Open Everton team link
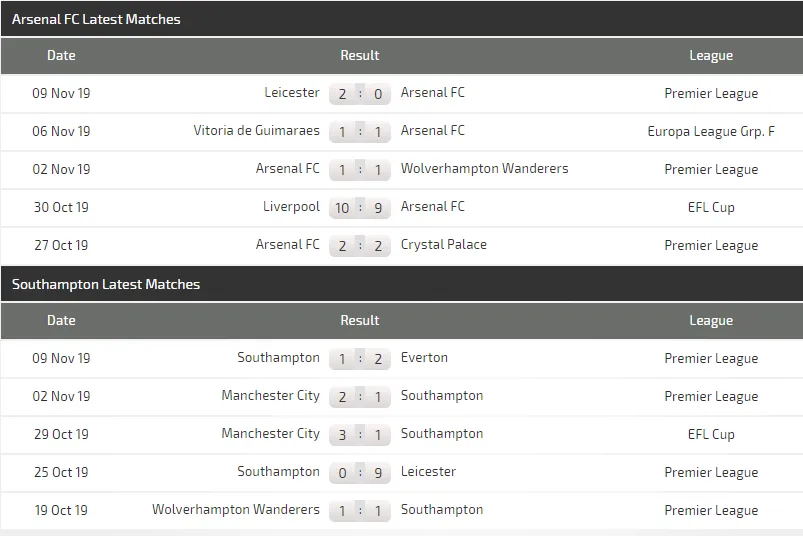The image size is (803, 536). (424, 358)
